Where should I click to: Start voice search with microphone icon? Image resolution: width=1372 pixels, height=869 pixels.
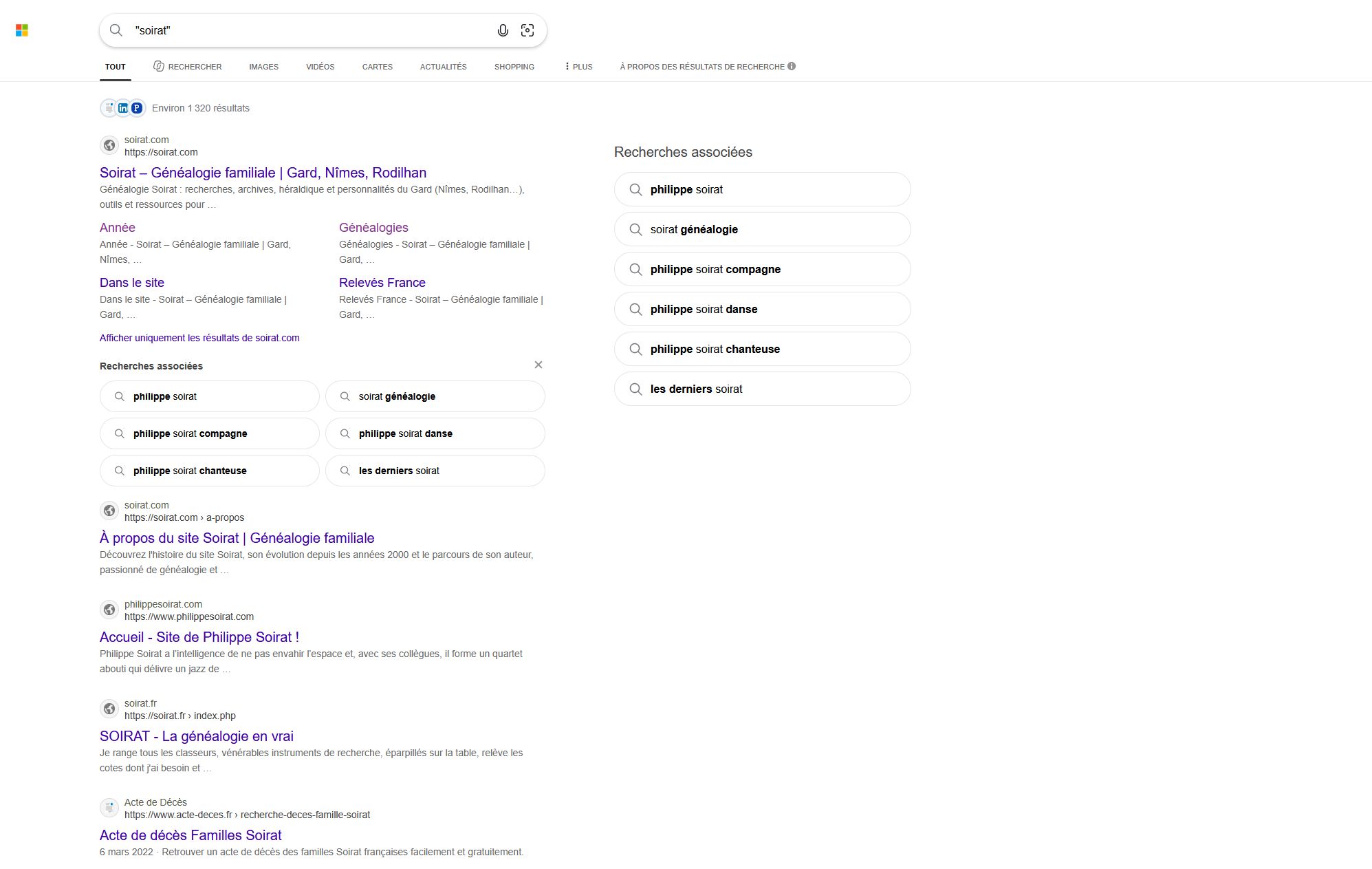[503, 30]
